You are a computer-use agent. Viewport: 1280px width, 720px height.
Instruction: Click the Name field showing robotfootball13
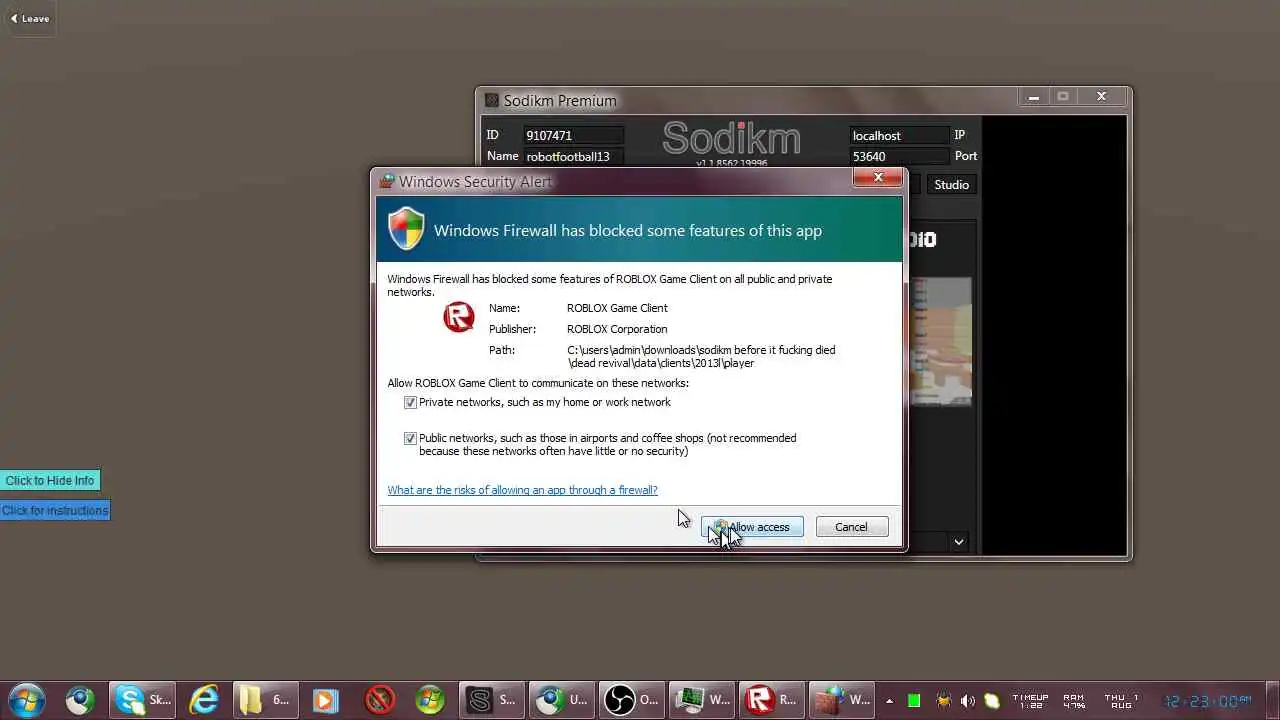[574, 156]
